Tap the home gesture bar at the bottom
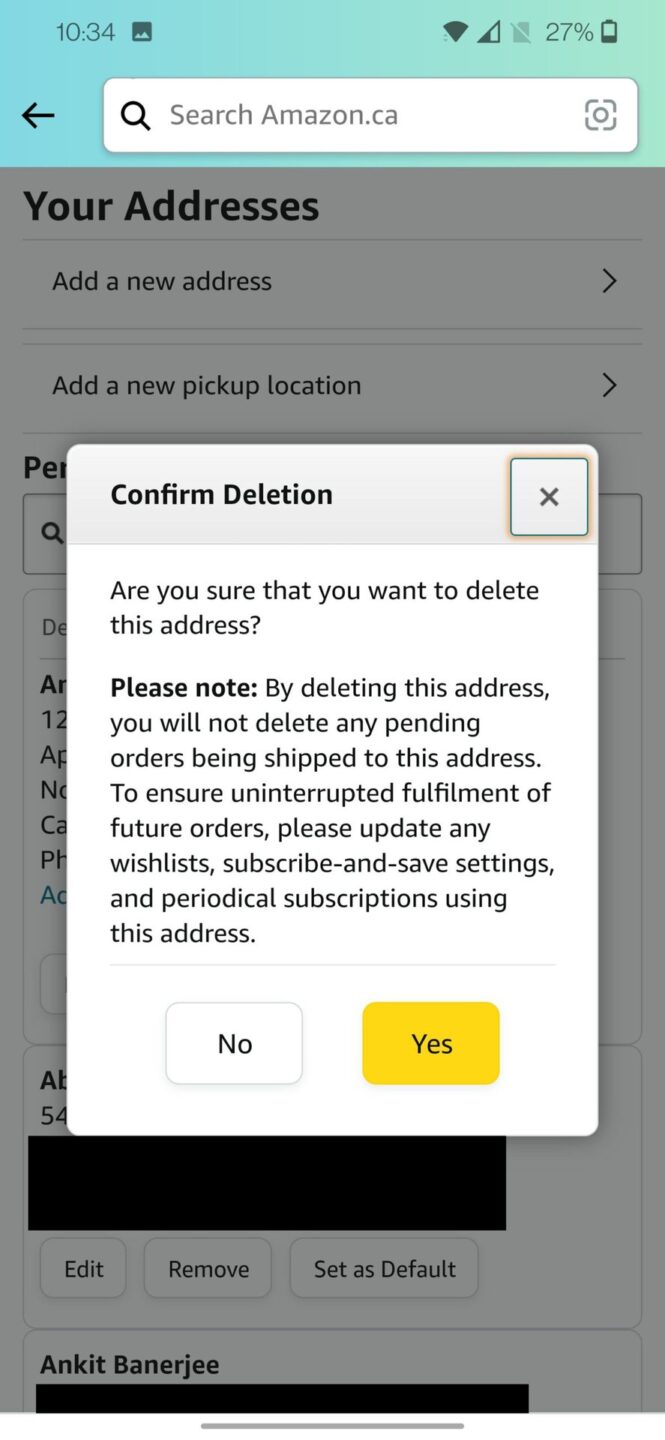This screenshot has height=1440, width=665. (x=332, y=1423)
